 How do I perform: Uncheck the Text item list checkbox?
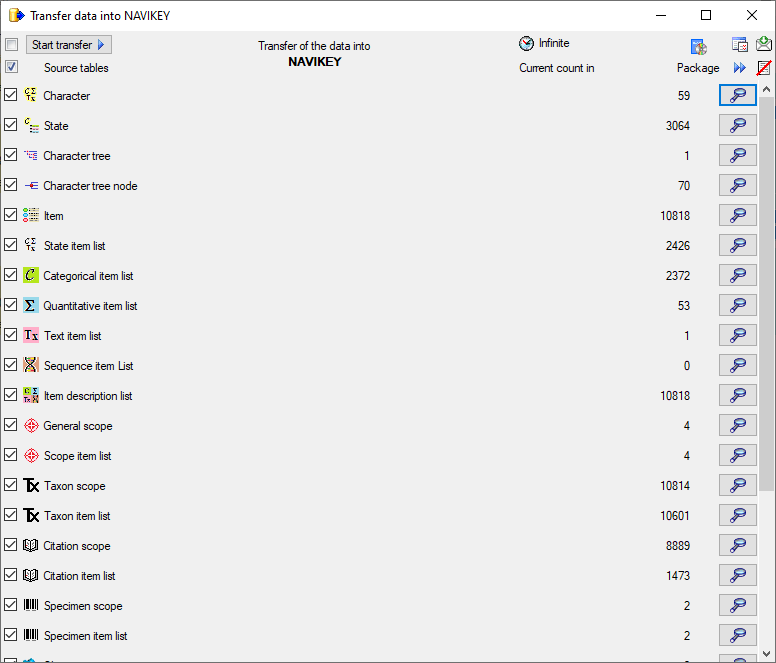(10, 335)
